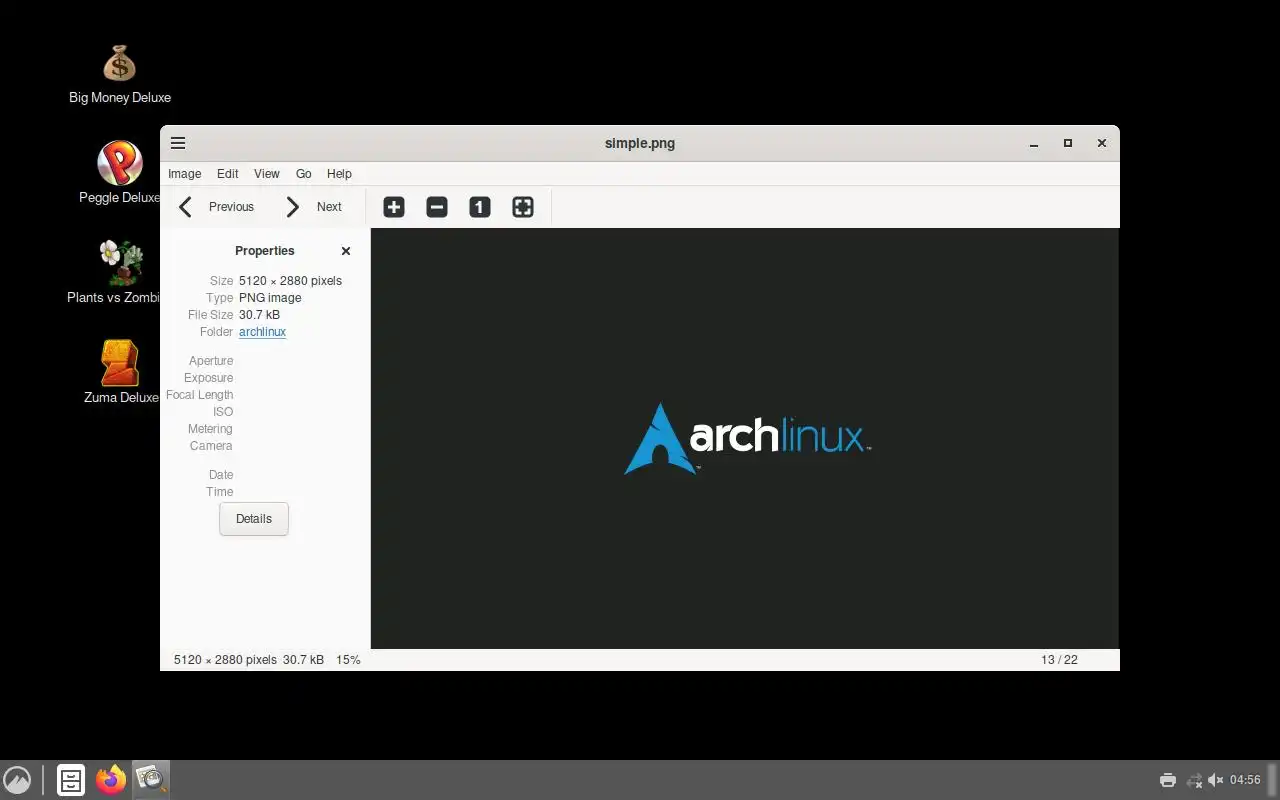1280x800 pixels.
Task: Click the 04:56 clock in the tray
Action: point(1245,780)
